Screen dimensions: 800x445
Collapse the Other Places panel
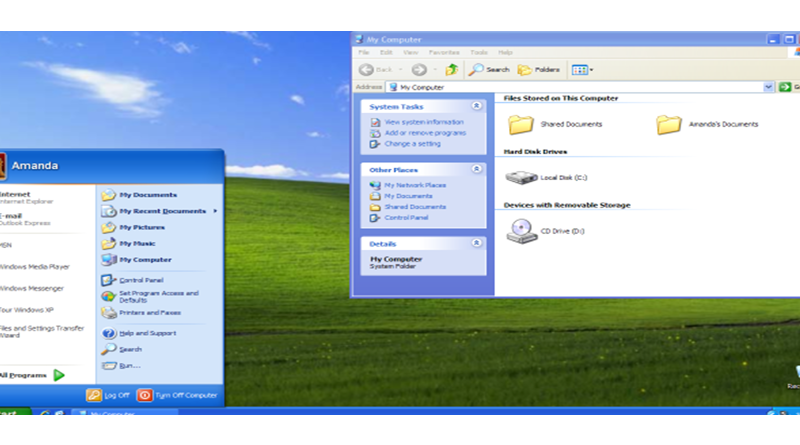click(476, 169)
